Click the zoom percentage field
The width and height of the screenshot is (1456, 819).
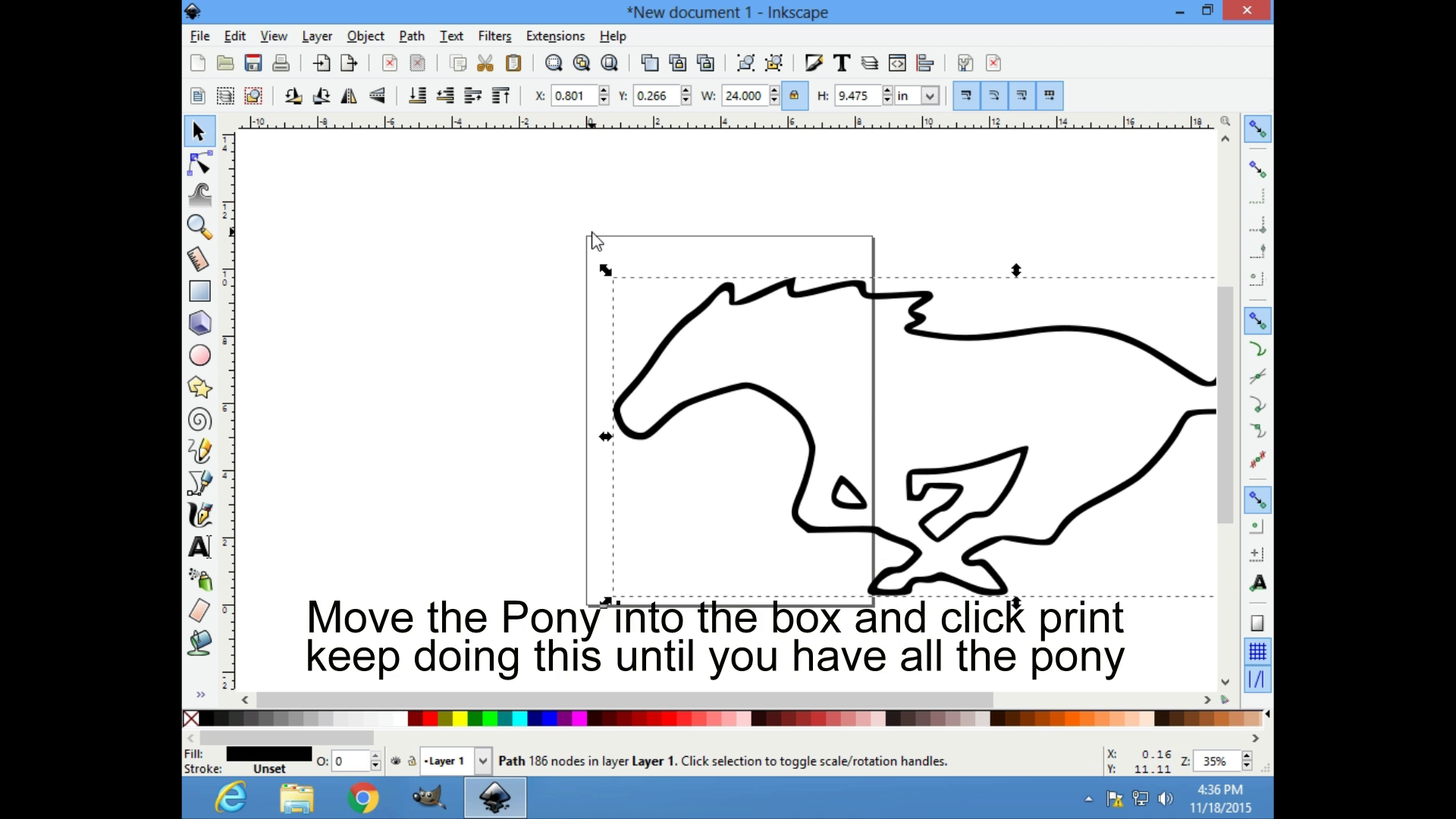coord(1217,761)
